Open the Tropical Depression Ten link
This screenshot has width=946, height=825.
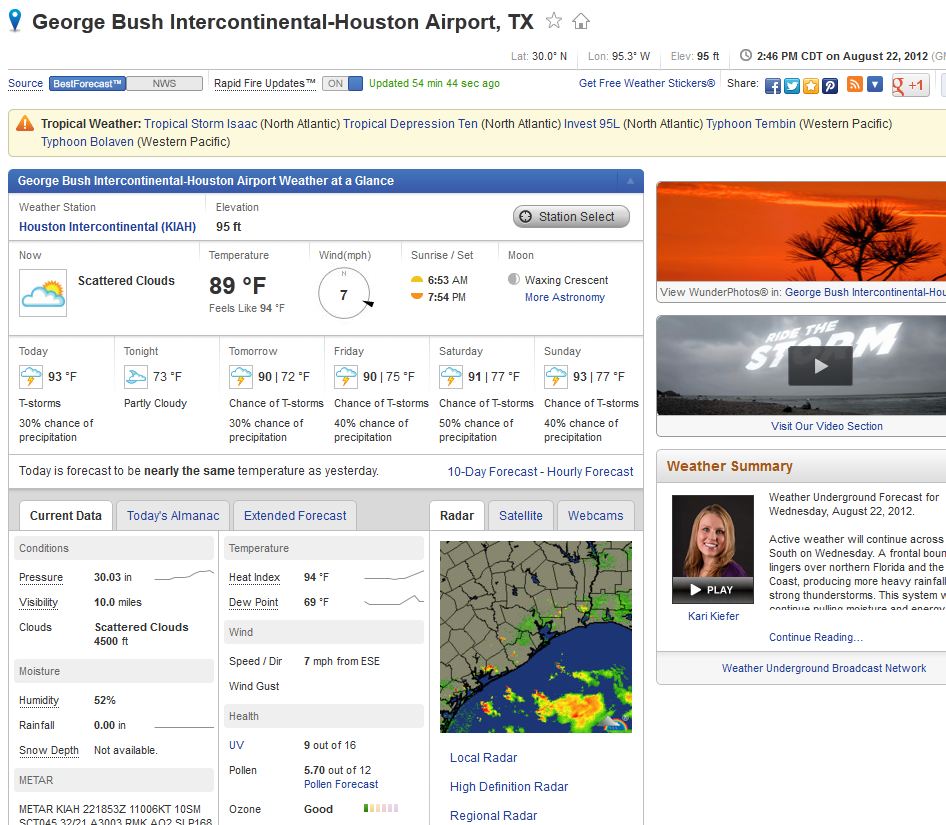tap(410, 124)
